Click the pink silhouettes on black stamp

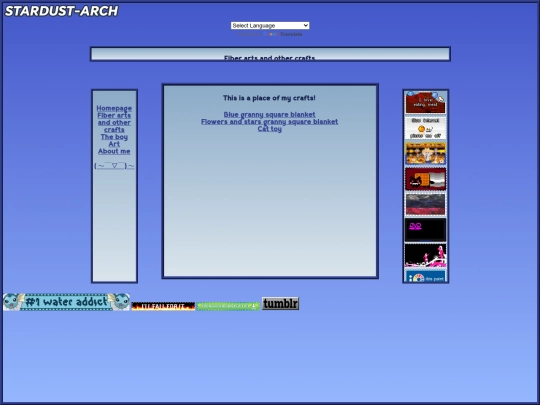tap(425, 256)
